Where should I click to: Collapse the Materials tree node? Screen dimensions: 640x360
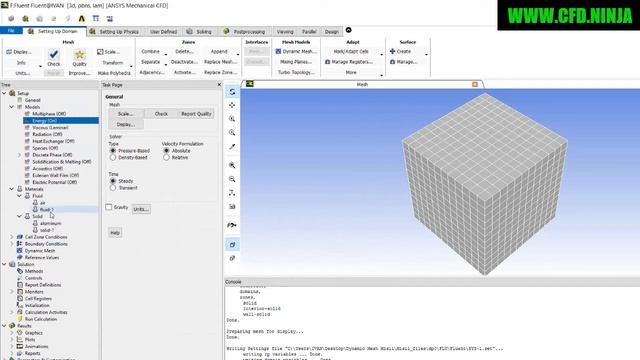12,189
